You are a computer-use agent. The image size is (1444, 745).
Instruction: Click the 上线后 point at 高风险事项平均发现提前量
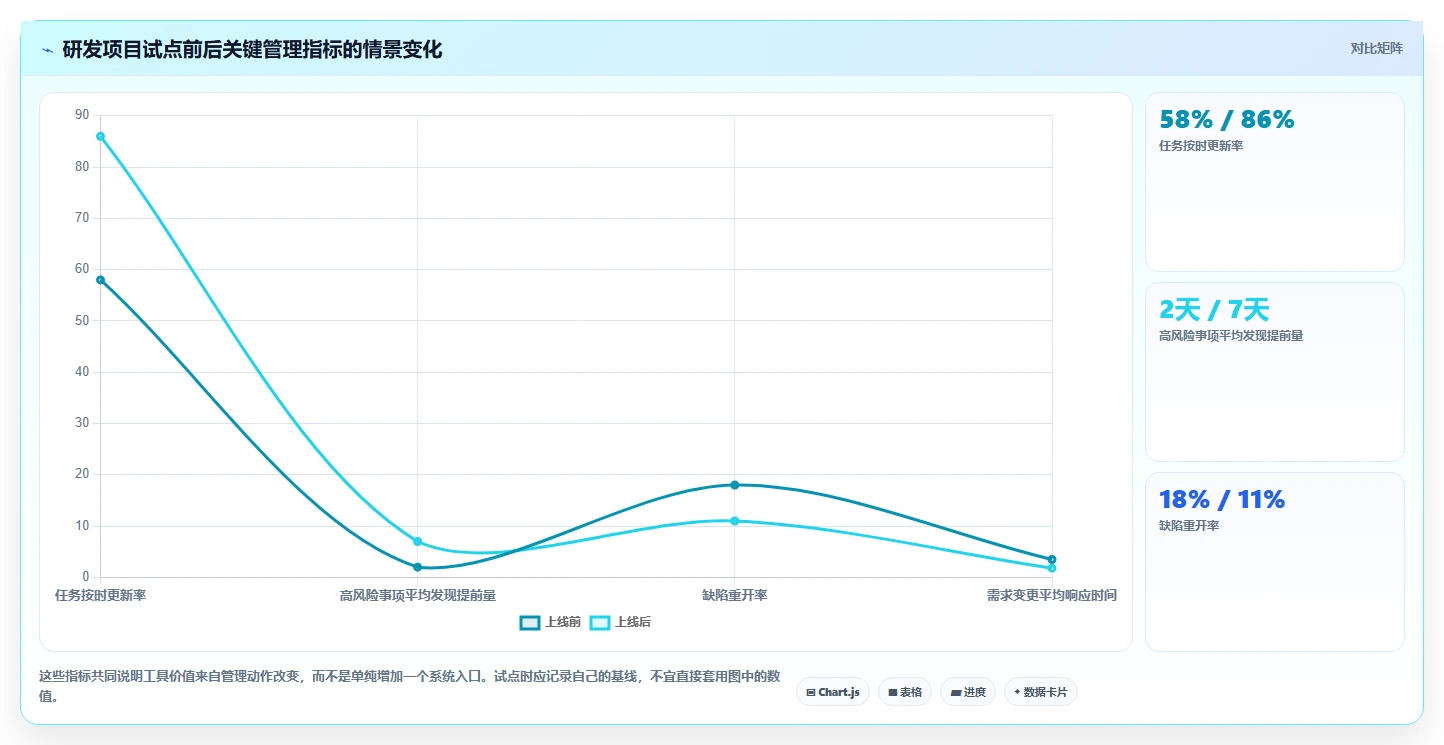pyautogui.click(x=417, y=541)
